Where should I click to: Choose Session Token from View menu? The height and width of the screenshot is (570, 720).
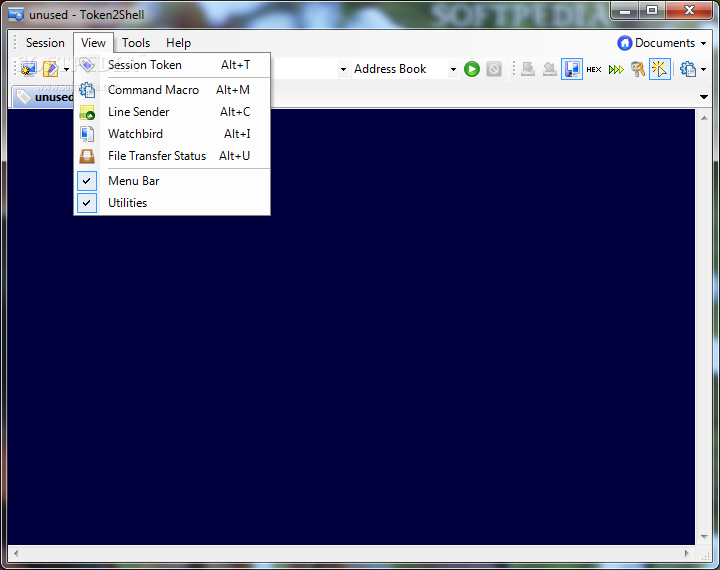click(172, 65)
